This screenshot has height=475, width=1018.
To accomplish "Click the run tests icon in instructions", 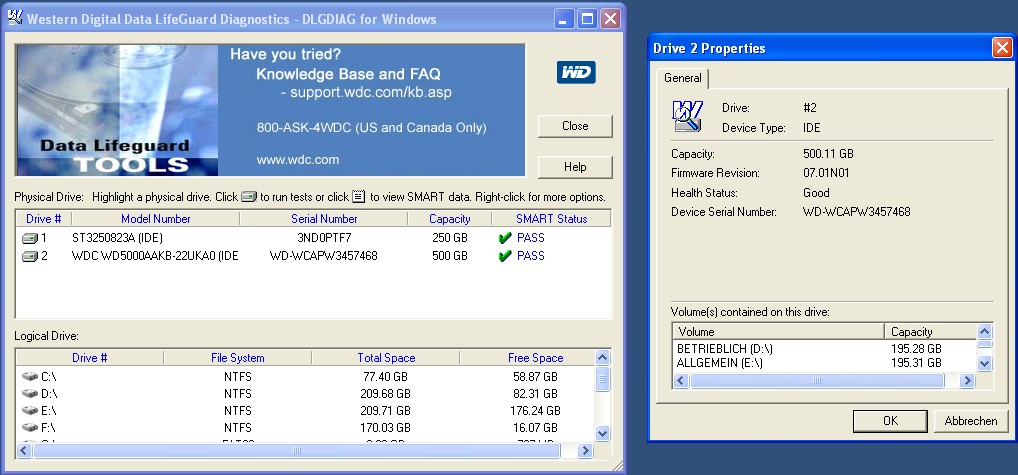I will [x=249, y=197].
